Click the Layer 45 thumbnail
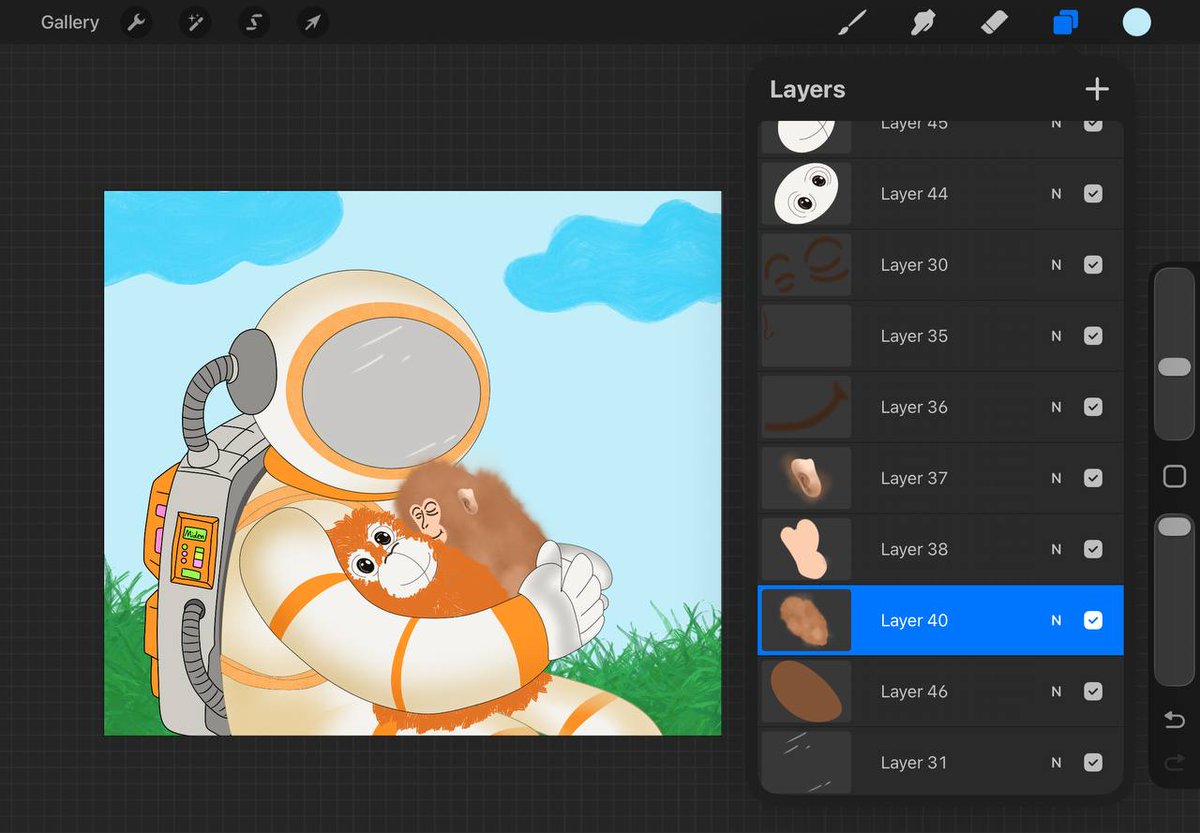1200x833 pixels. click(806, 136)
